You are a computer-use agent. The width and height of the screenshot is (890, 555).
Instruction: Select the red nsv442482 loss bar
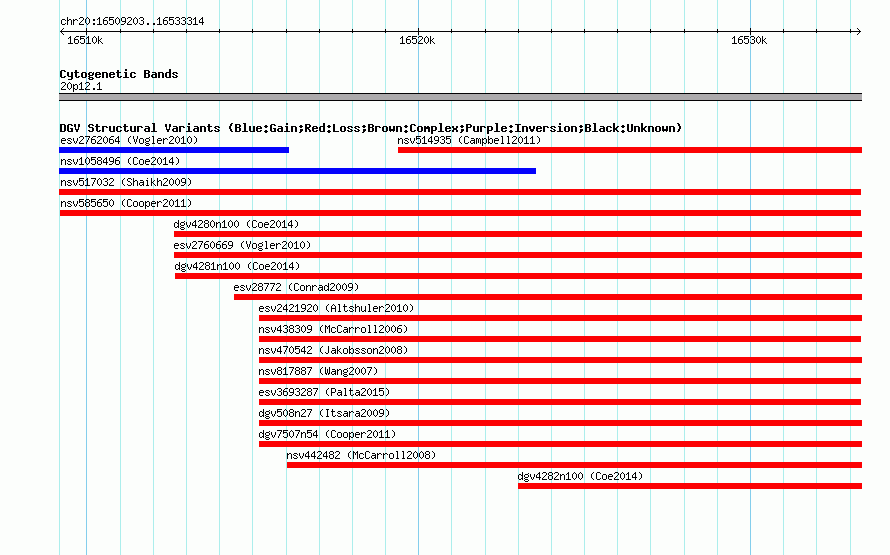click(574, 465)
